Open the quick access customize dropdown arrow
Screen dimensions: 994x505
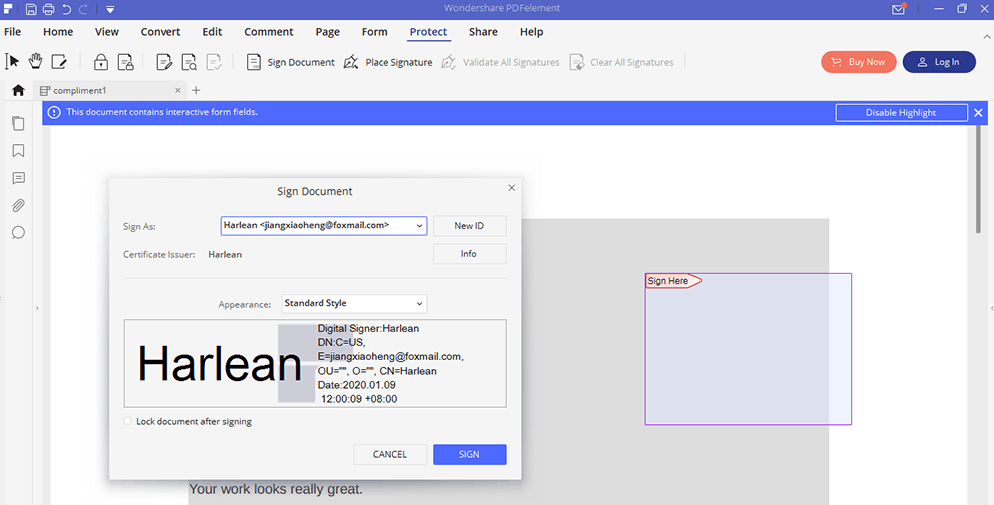click(x=110, y=10)
